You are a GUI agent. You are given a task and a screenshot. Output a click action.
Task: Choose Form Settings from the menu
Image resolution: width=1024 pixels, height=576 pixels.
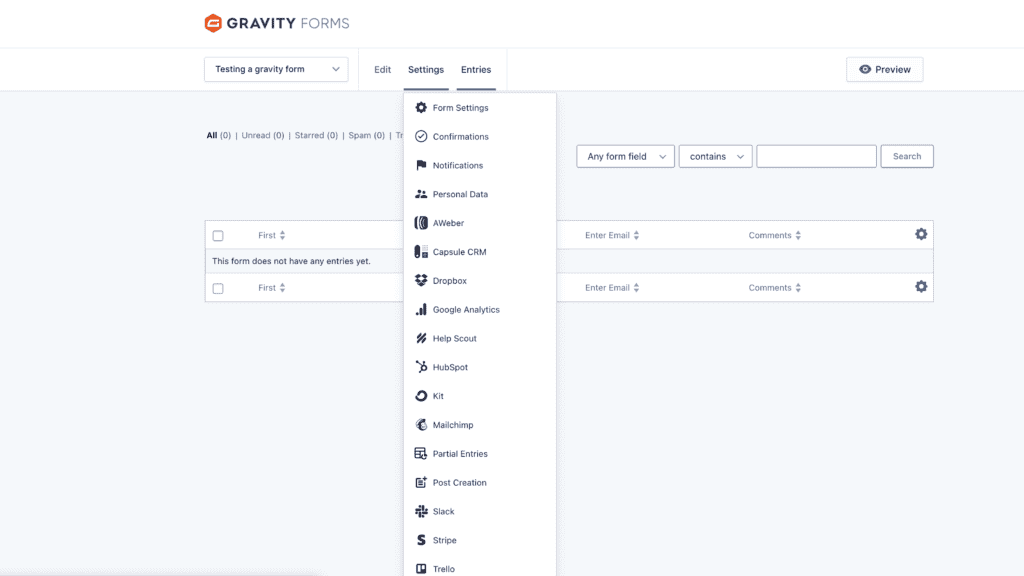480,108
